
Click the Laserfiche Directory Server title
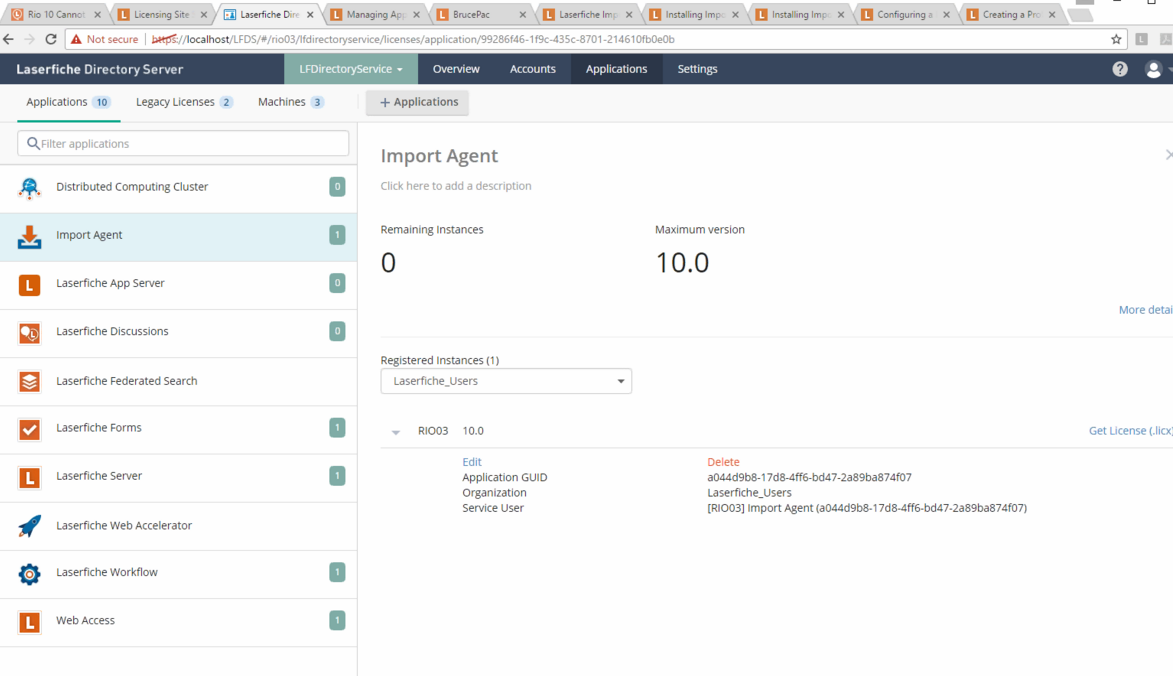click(99, 69)
